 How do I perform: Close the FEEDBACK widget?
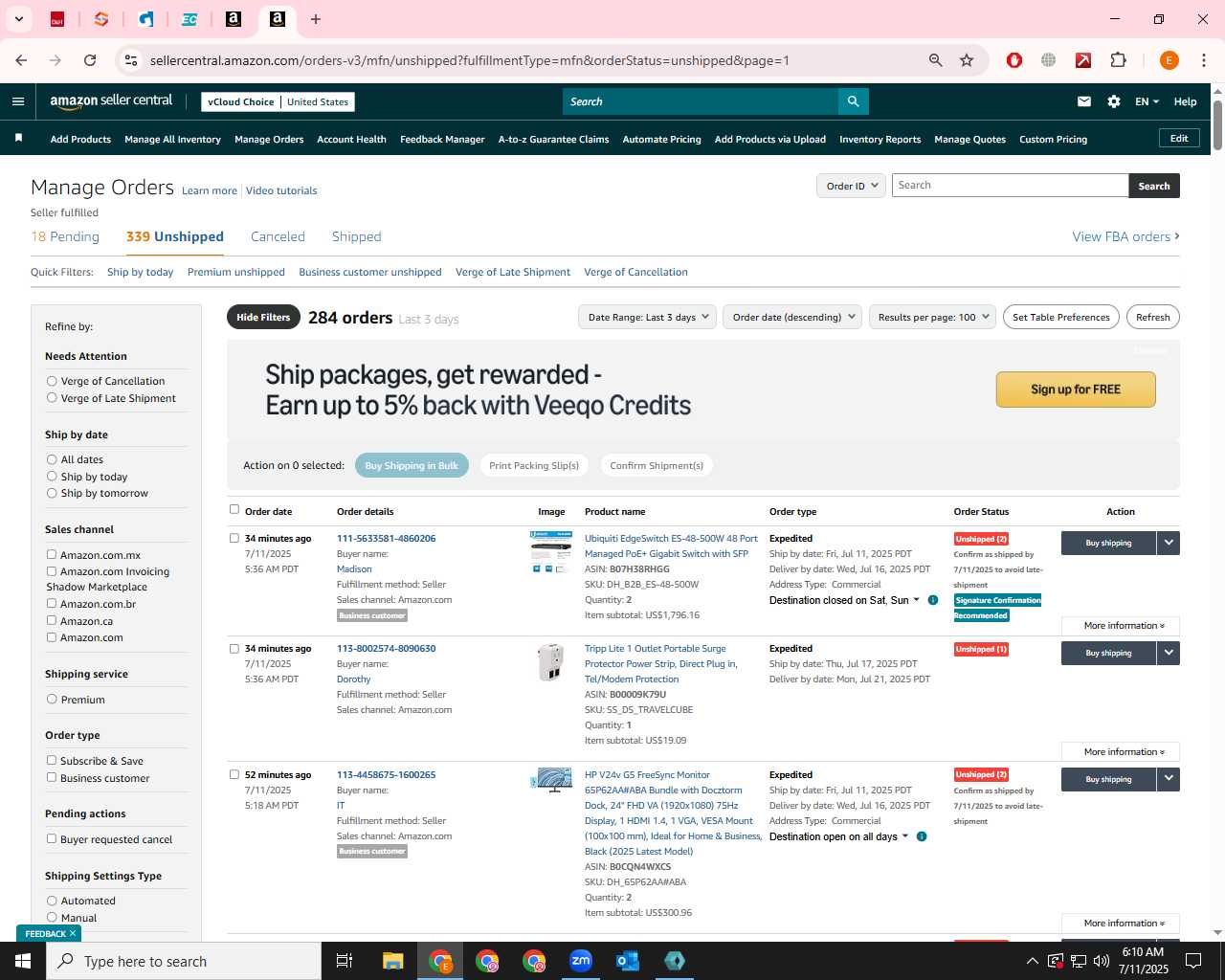click(73, 933)
